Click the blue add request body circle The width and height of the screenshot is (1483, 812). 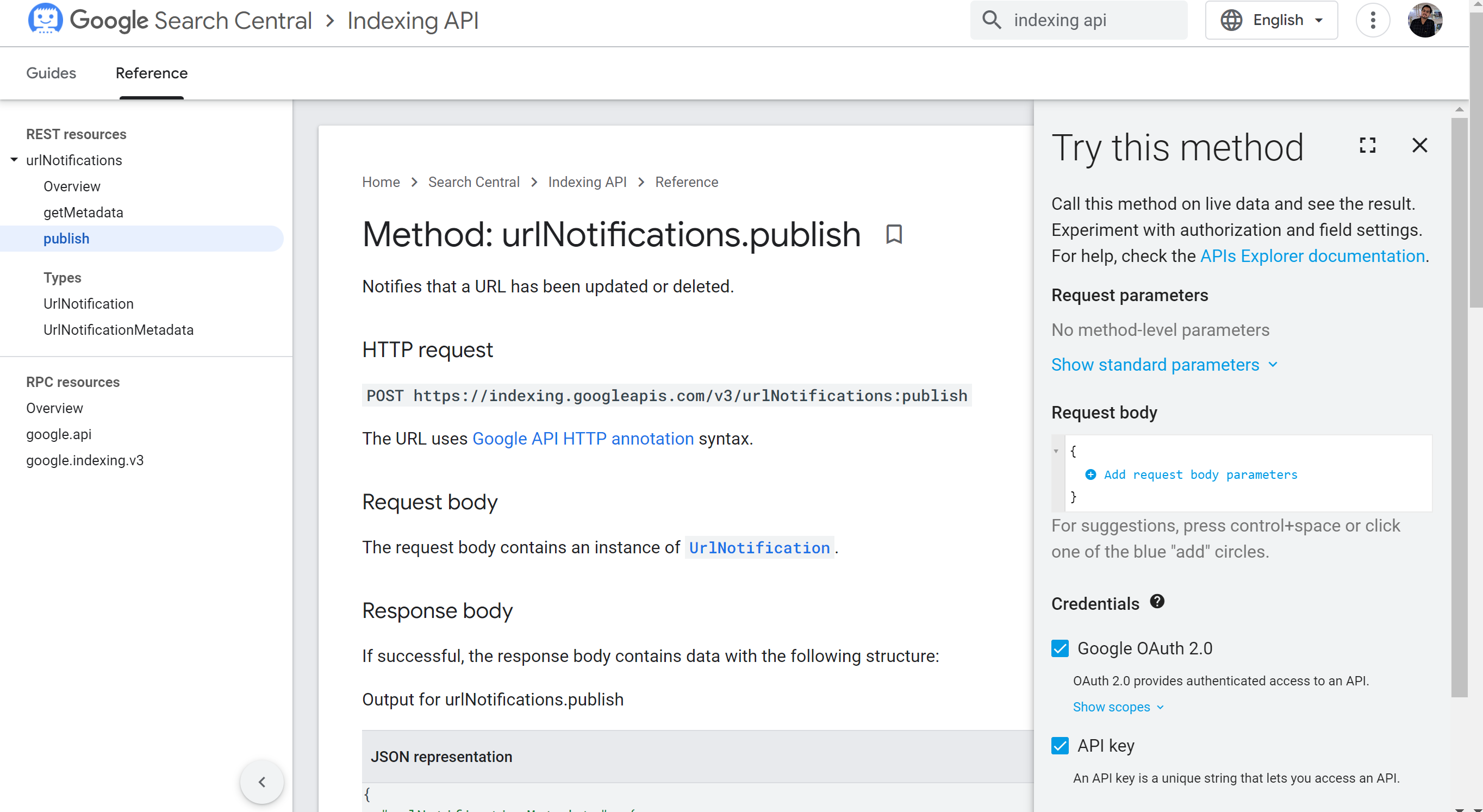pos(1091,475)
